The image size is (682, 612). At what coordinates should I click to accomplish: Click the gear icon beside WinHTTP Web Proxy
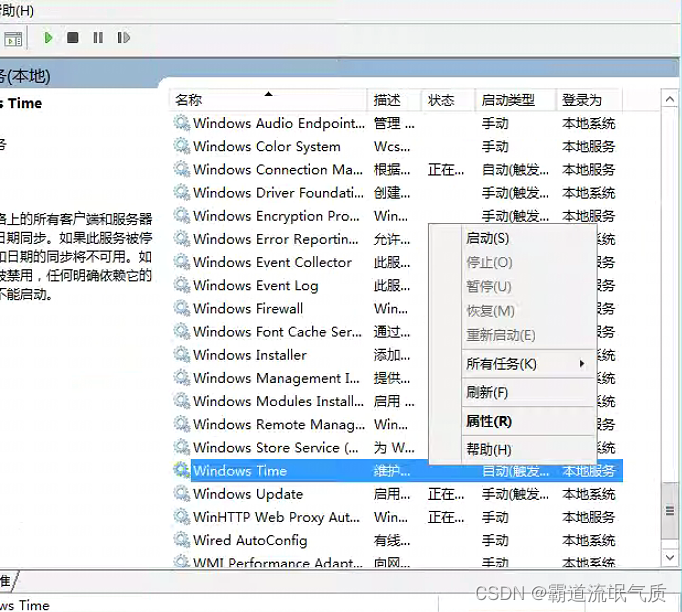(181, 517)
